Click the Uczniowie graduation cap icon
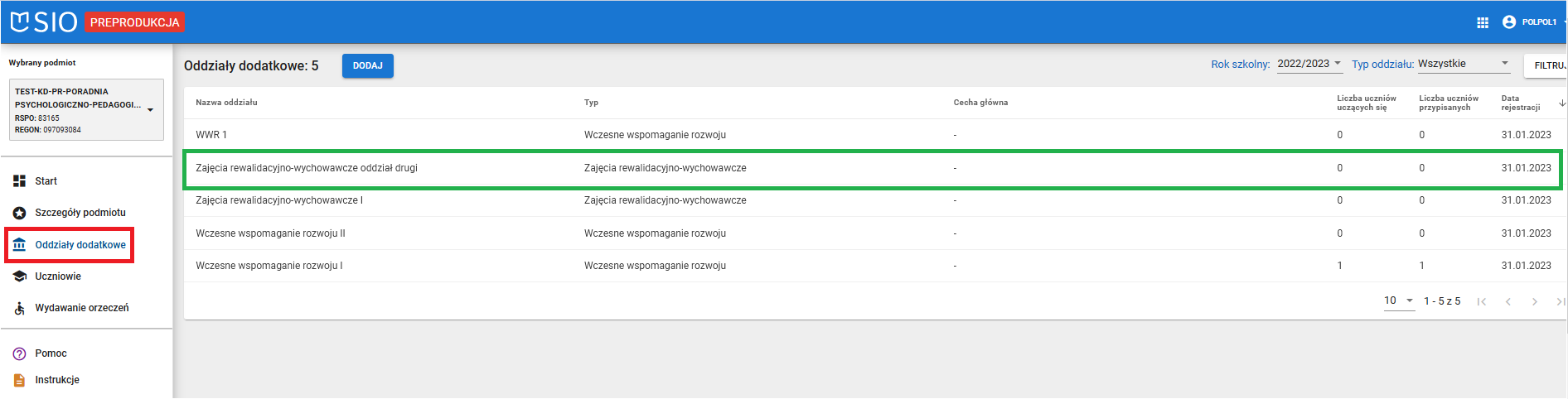Screen dimensions: 1568x399 coord(19,276)
